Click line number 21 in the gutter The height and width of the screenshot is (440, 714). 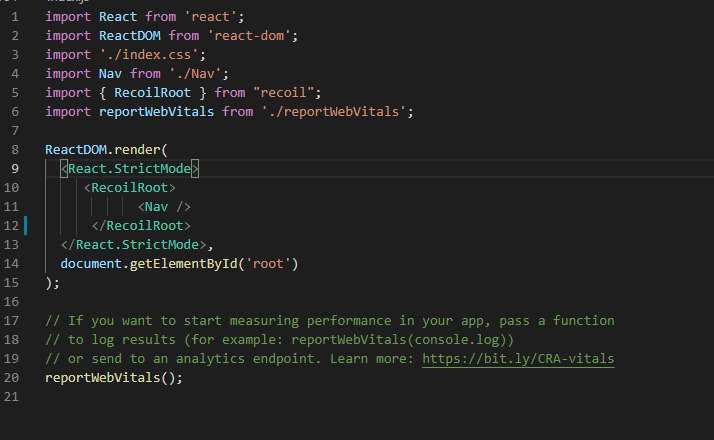pyautogui.click(x=11, y=397)
